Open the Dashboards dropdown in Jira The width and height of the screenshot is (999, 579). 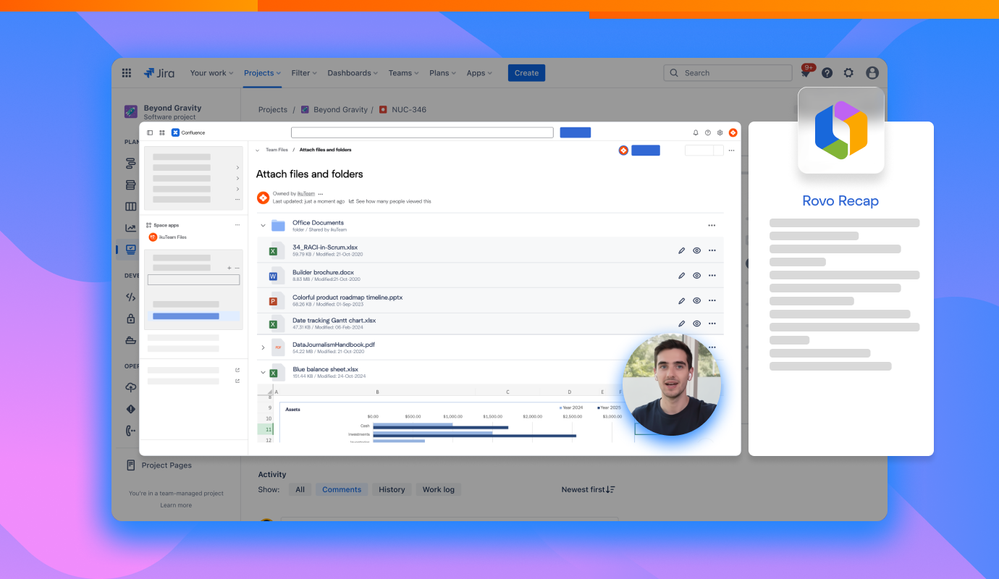(352, 73)
